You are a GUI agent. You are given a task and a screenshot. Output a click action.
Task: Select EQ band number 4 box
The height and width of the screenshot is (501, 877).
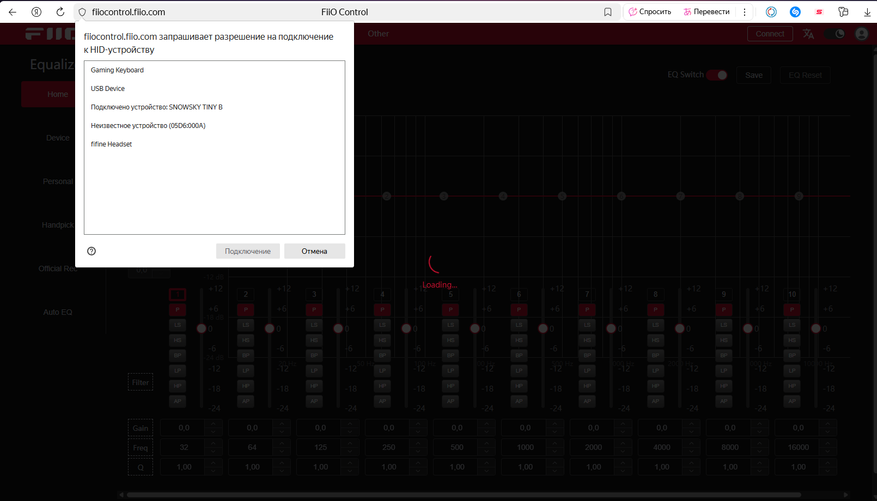coord(383,294)
